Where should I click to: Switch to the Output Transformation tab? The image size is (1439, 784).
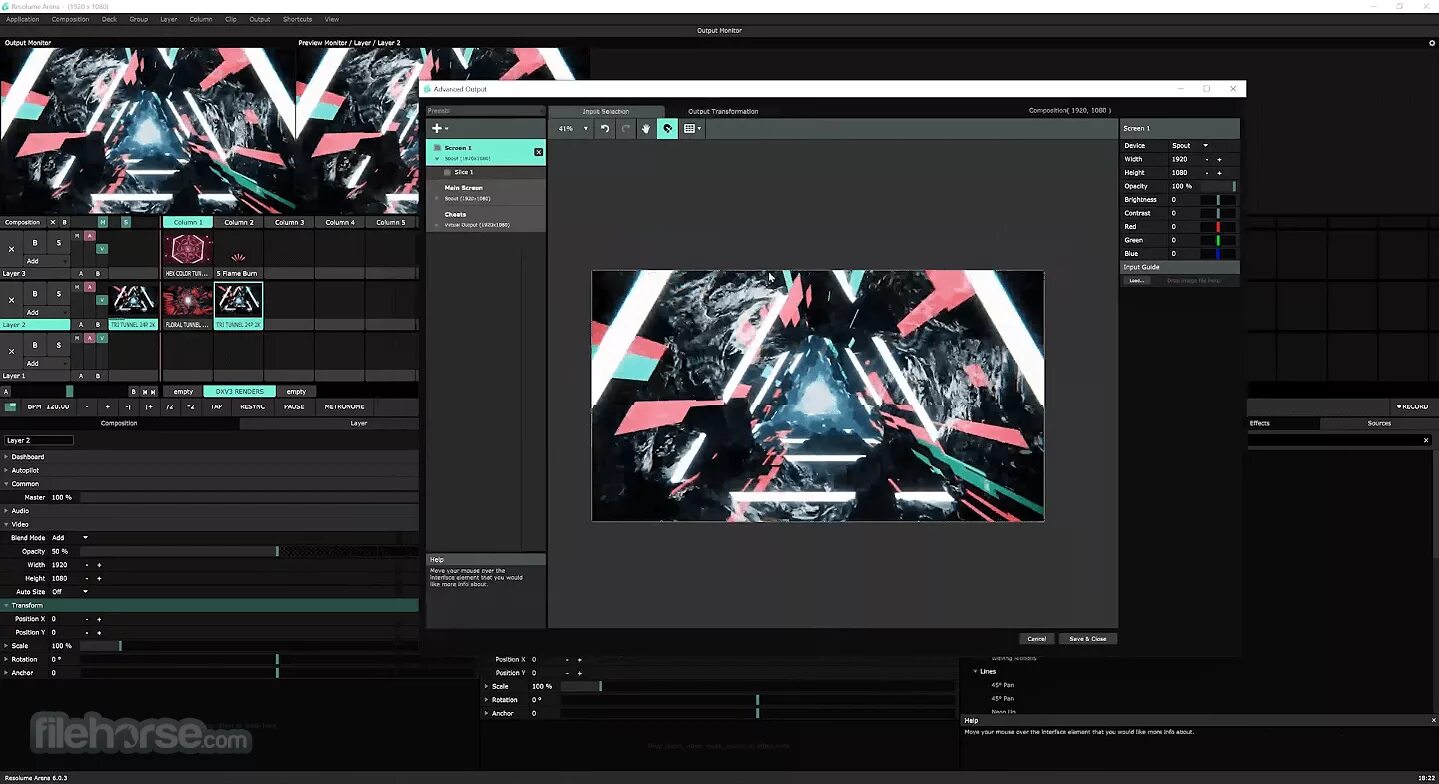(x=723, y=111)
